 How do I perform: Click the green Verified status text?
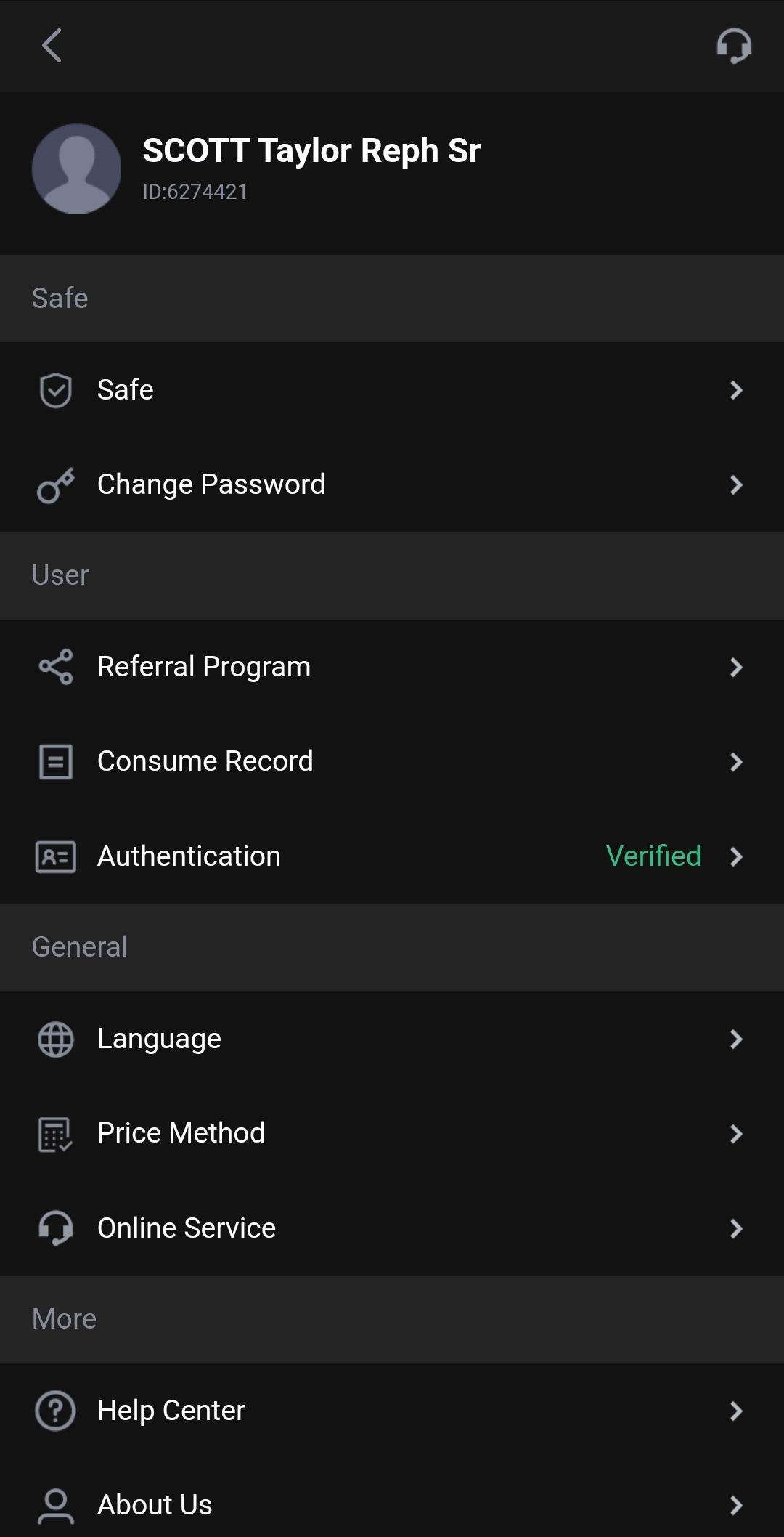click(x=653, y=856)
